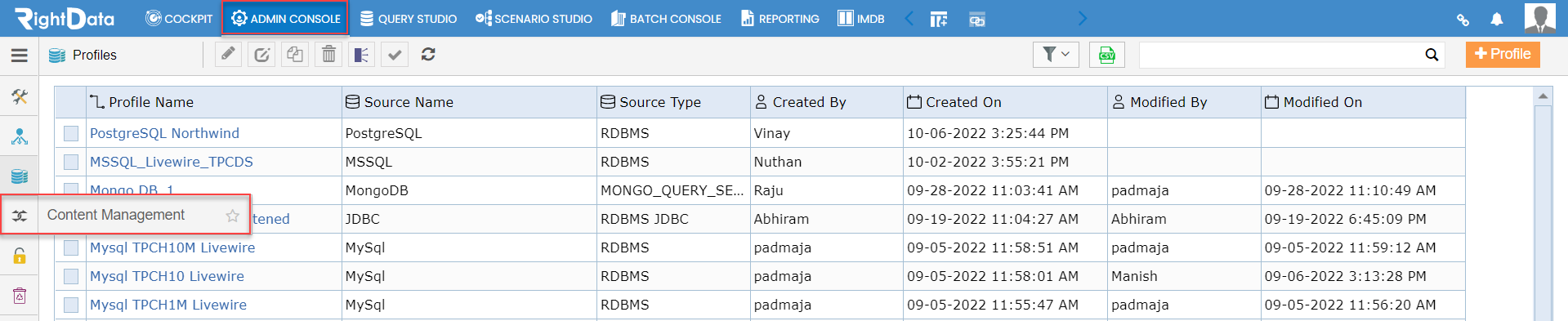
Task: Open the tools (wrench and hammer) sidebar icon
Action: point(20,96)
